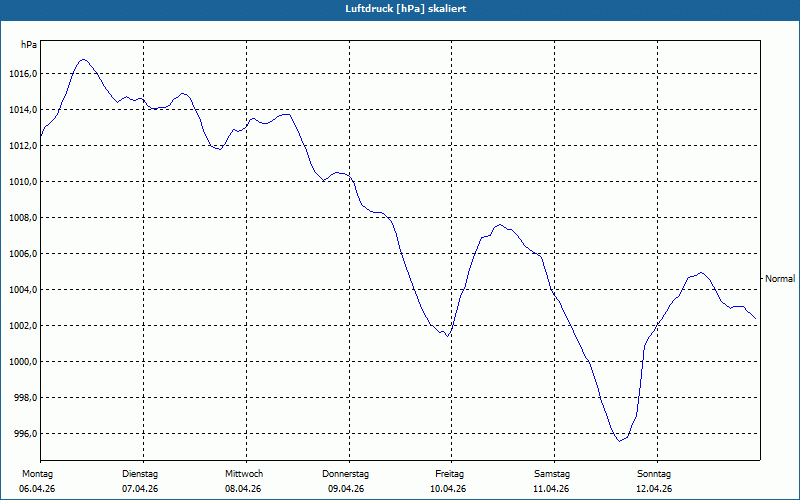Click the 996,0 y-axis label
The image size is (800, 500).
[25, 434]
